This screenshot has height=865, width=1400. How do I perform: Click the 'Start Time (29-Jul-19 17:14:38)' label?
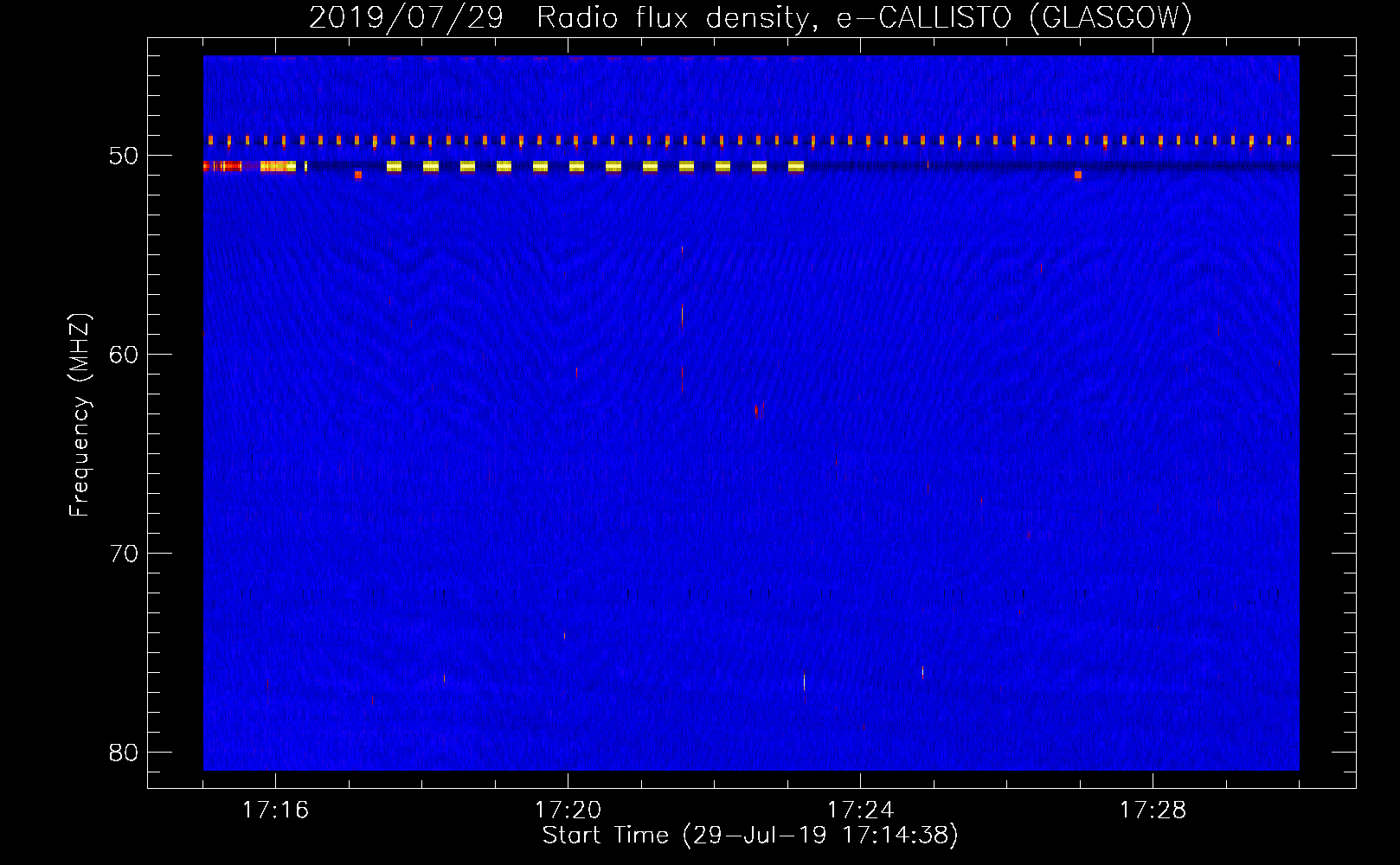[750, 836]
